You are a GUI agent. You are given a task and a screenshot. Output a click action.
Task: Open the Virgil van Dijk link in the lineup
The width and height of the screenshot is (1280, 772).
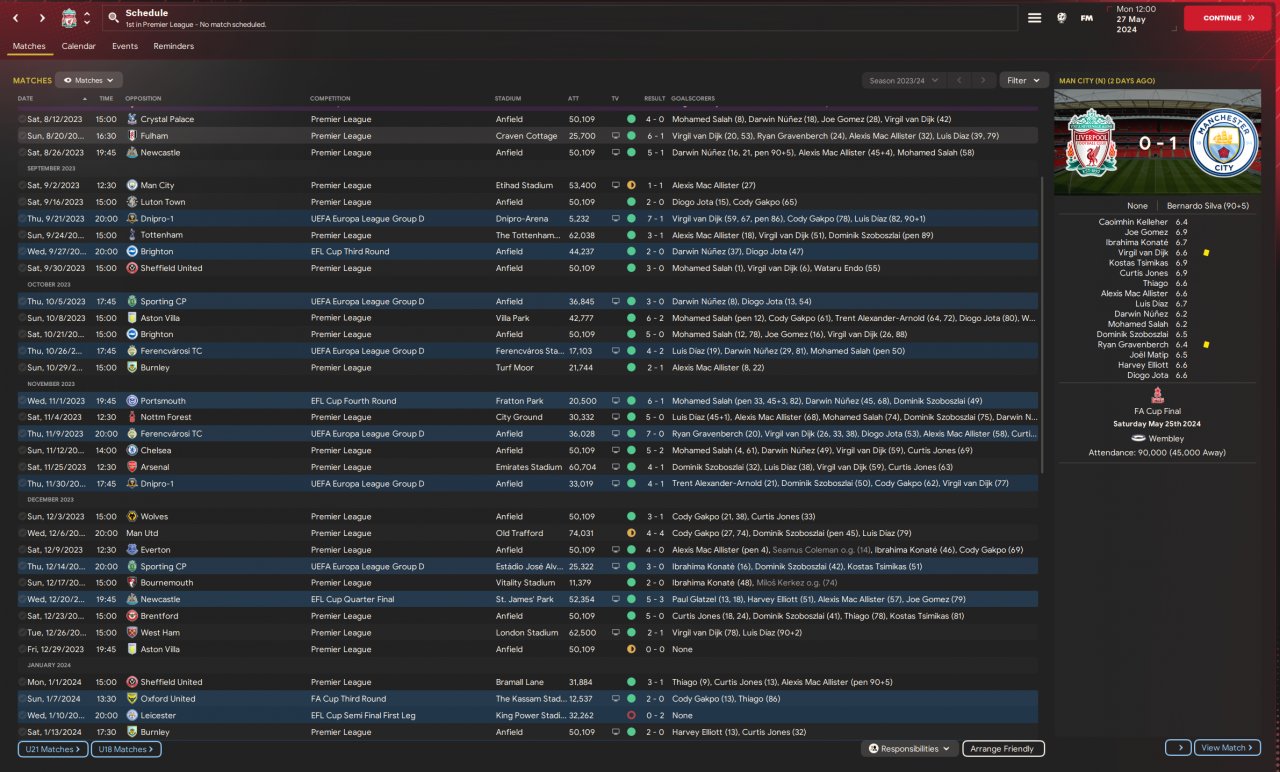tap(1145, 253)
